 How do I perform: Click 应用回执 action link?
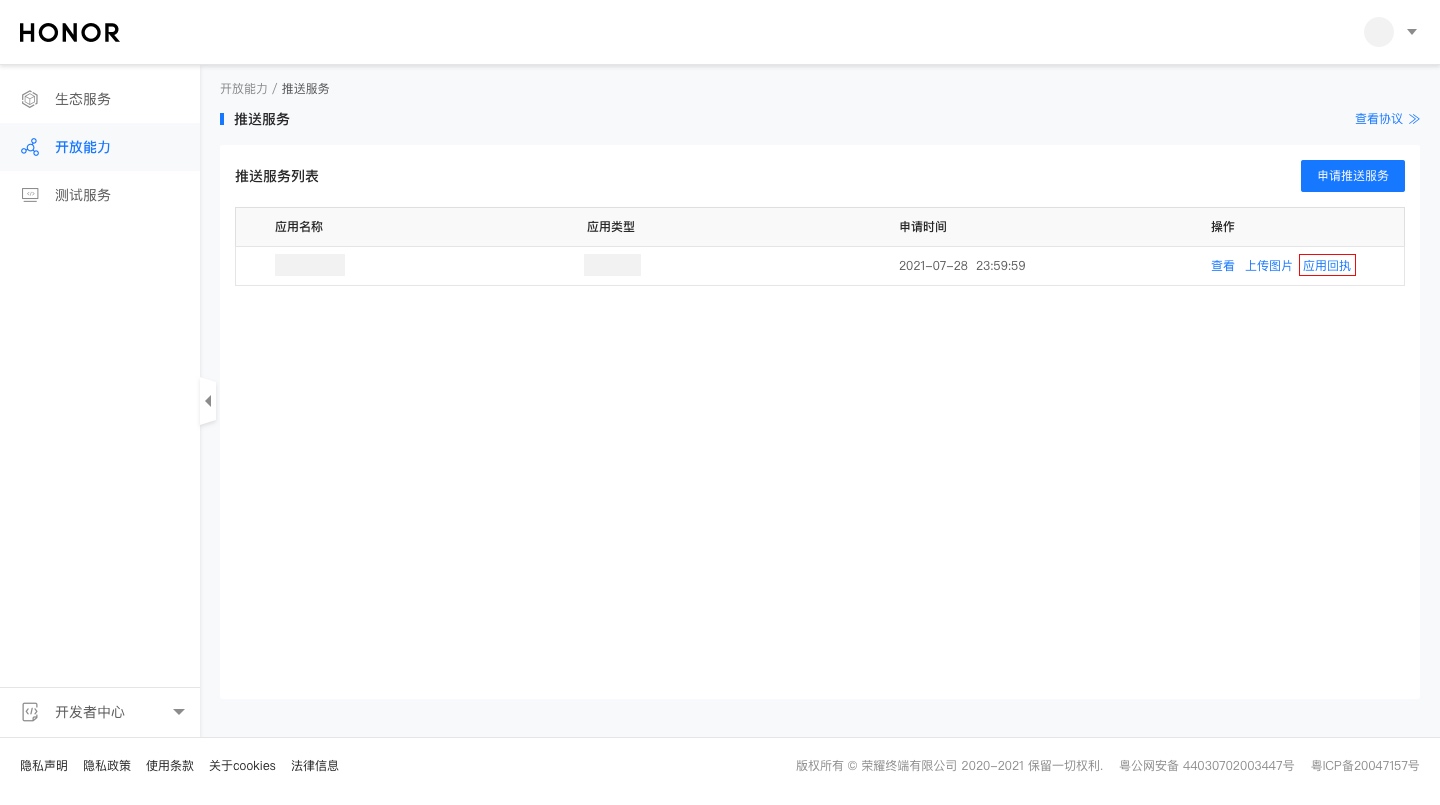click(1327, 266)
